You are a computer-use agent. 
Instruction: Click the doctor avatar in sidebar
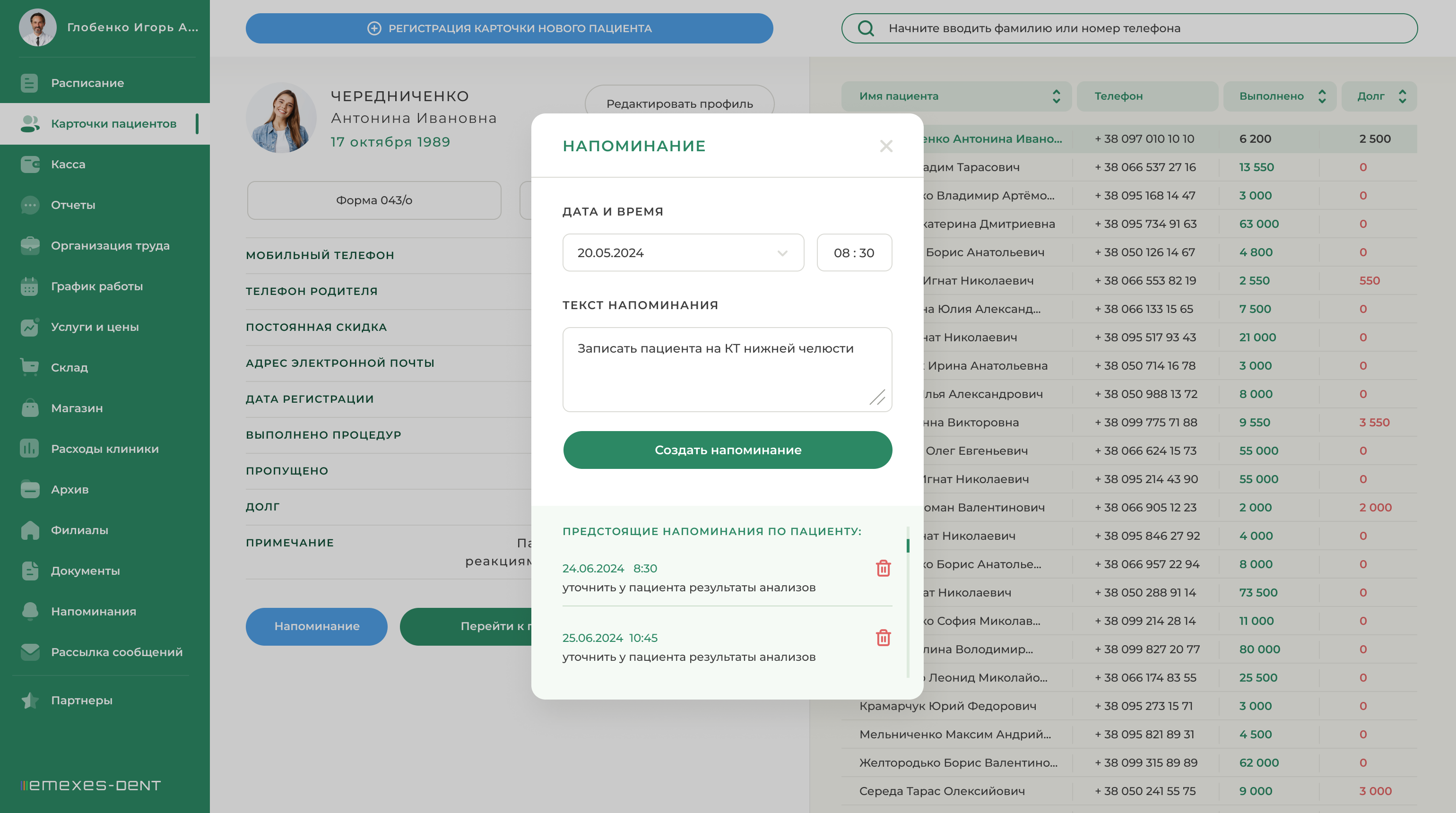pyautogui.click(x=38, y=27)
